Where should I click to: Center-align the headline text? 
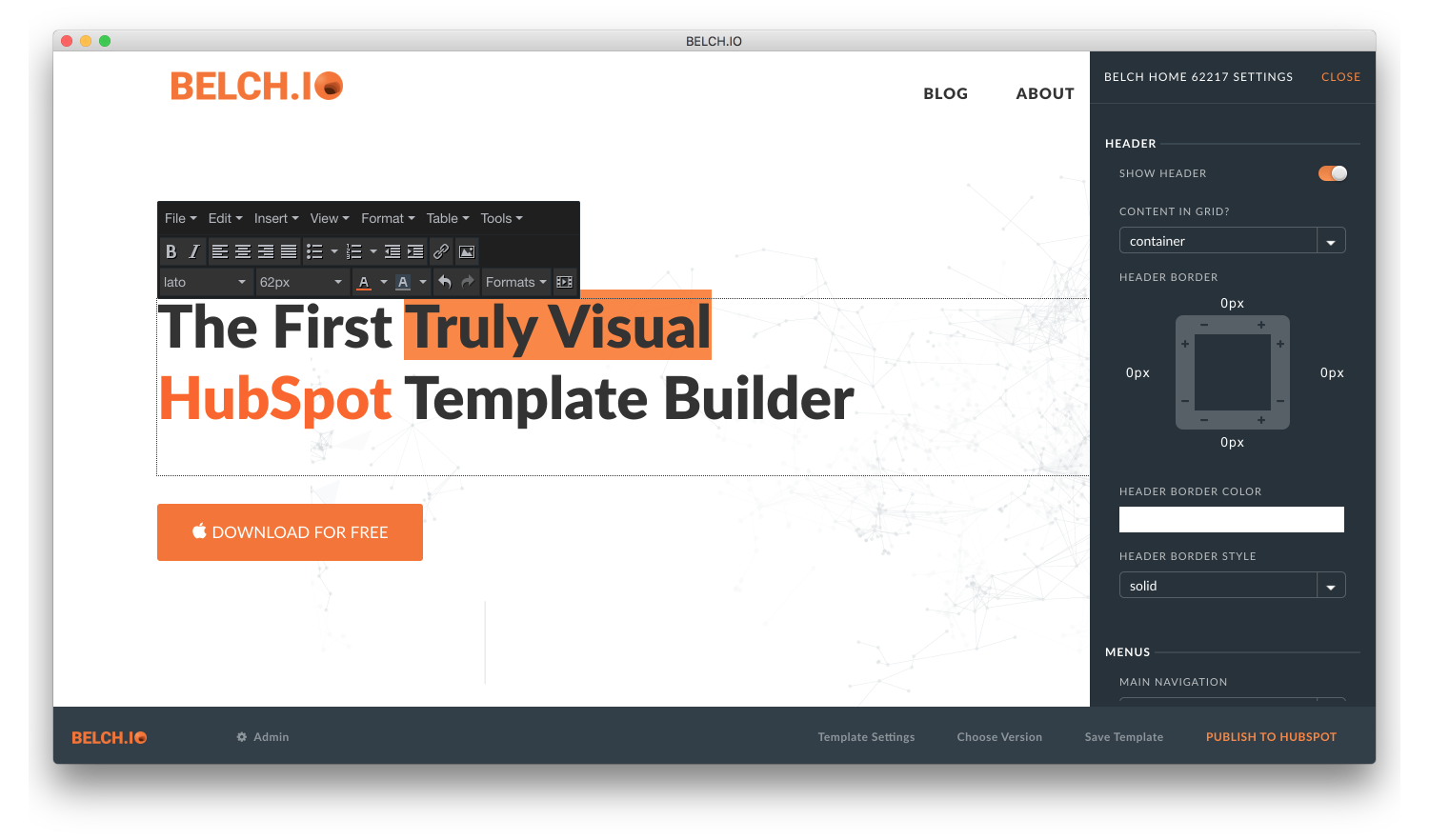click(x=243, y=251)
